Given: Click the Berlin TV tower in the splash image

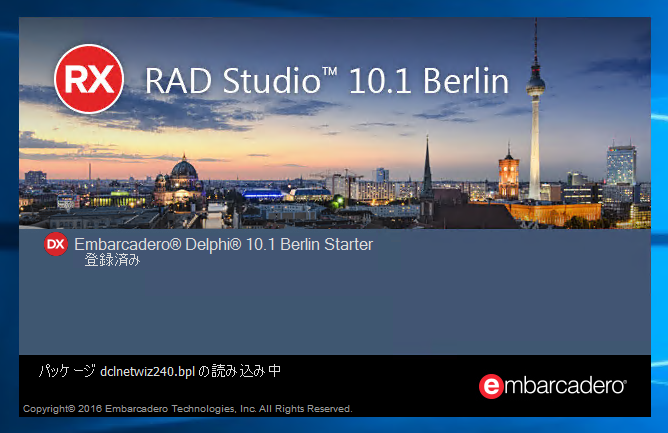Looking at the screenshot, I should 535,110.
